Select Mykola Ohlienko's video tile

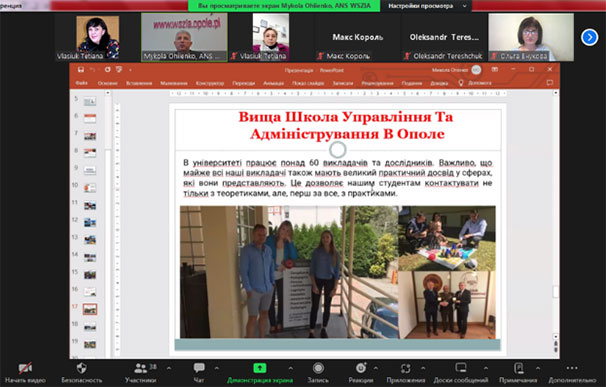tap(184, 38)
